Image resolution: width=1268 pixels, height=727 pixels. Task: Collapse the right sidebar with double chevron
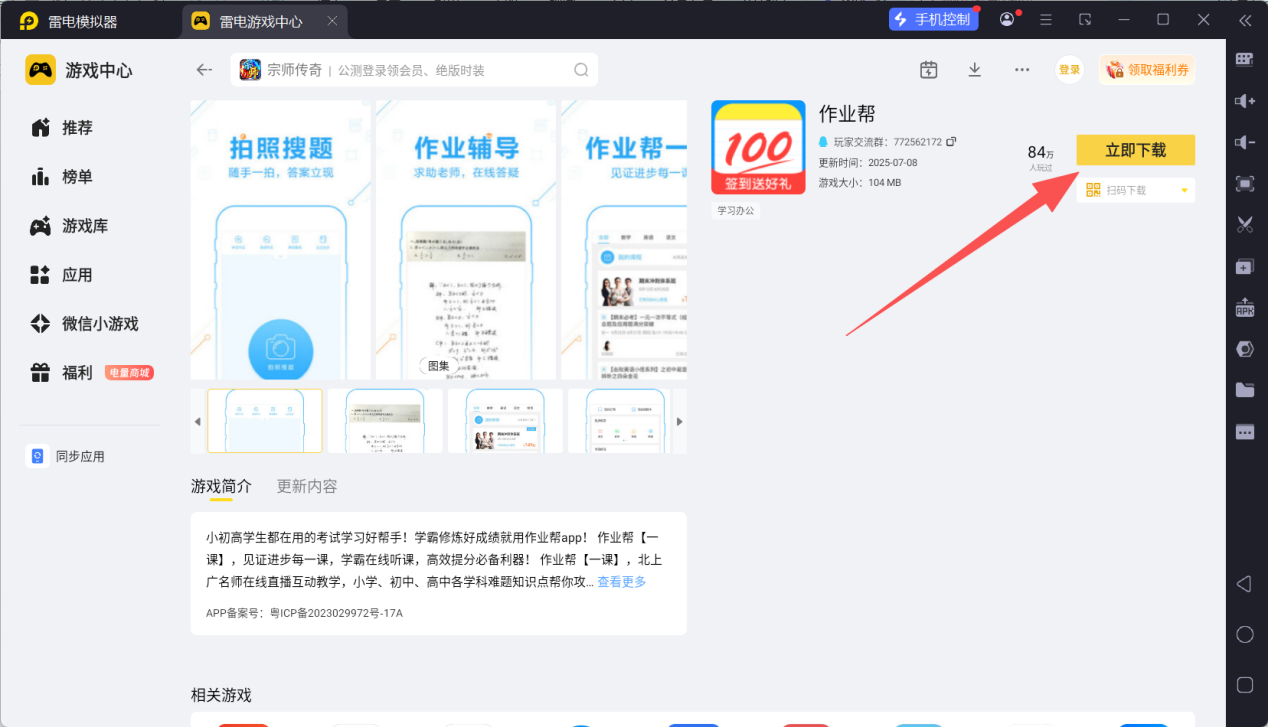(1245, 20)
